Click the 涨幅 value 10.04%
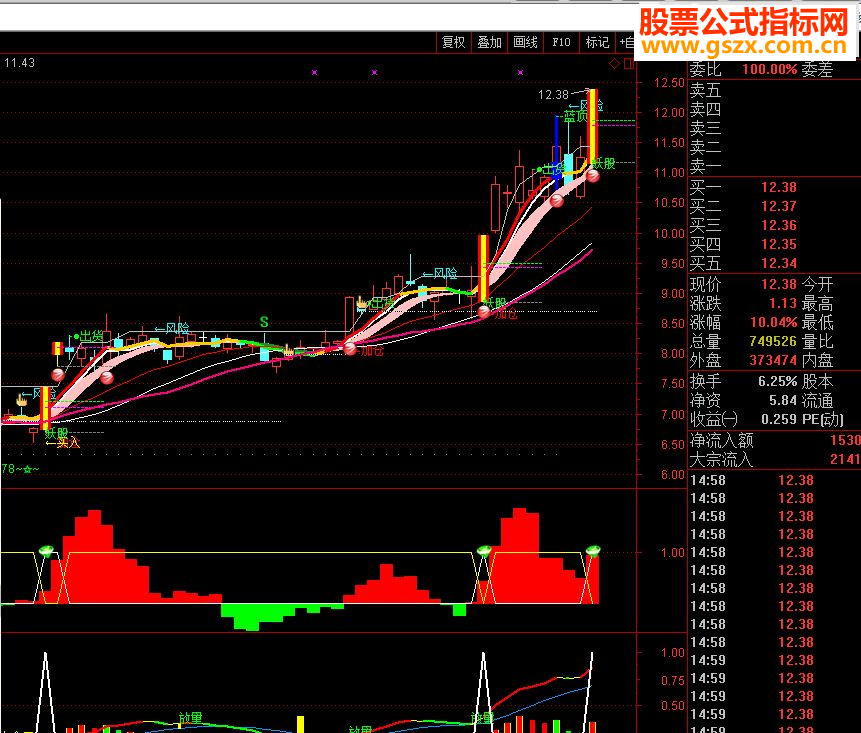 774,322
